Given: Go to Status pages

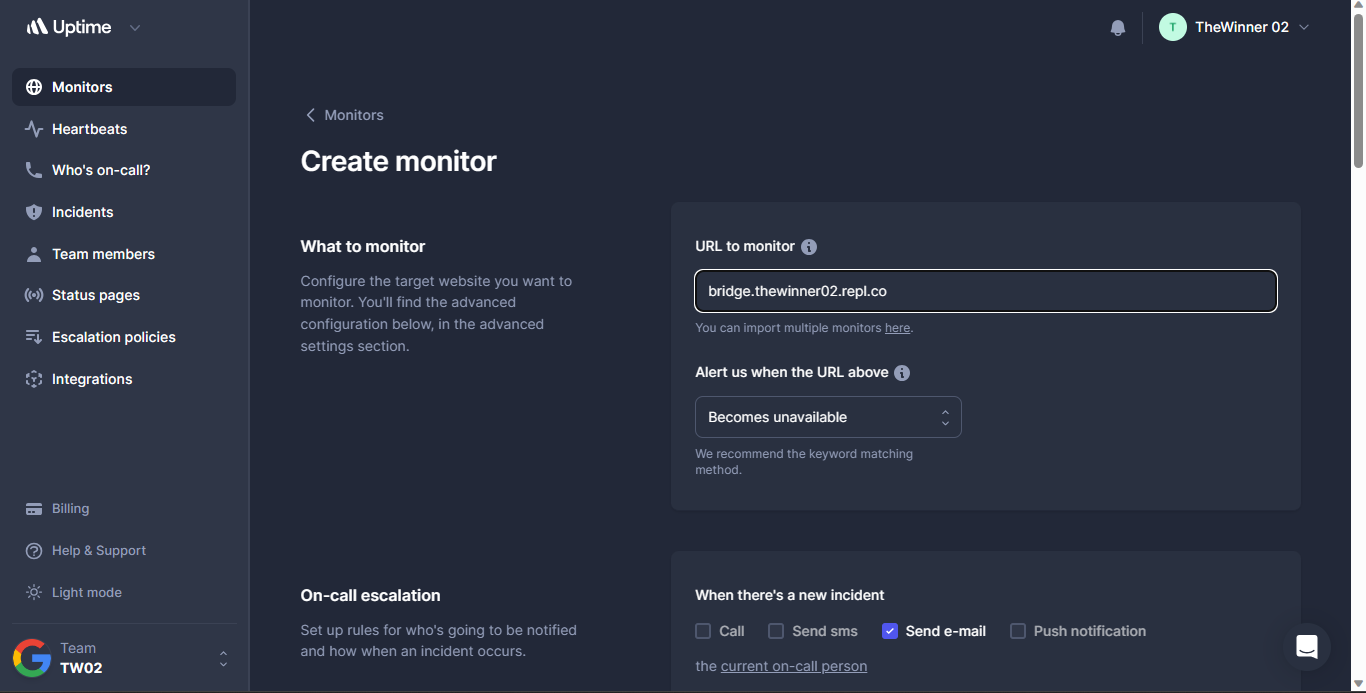Looking at the screenshot, I should [x=95, y=295].
